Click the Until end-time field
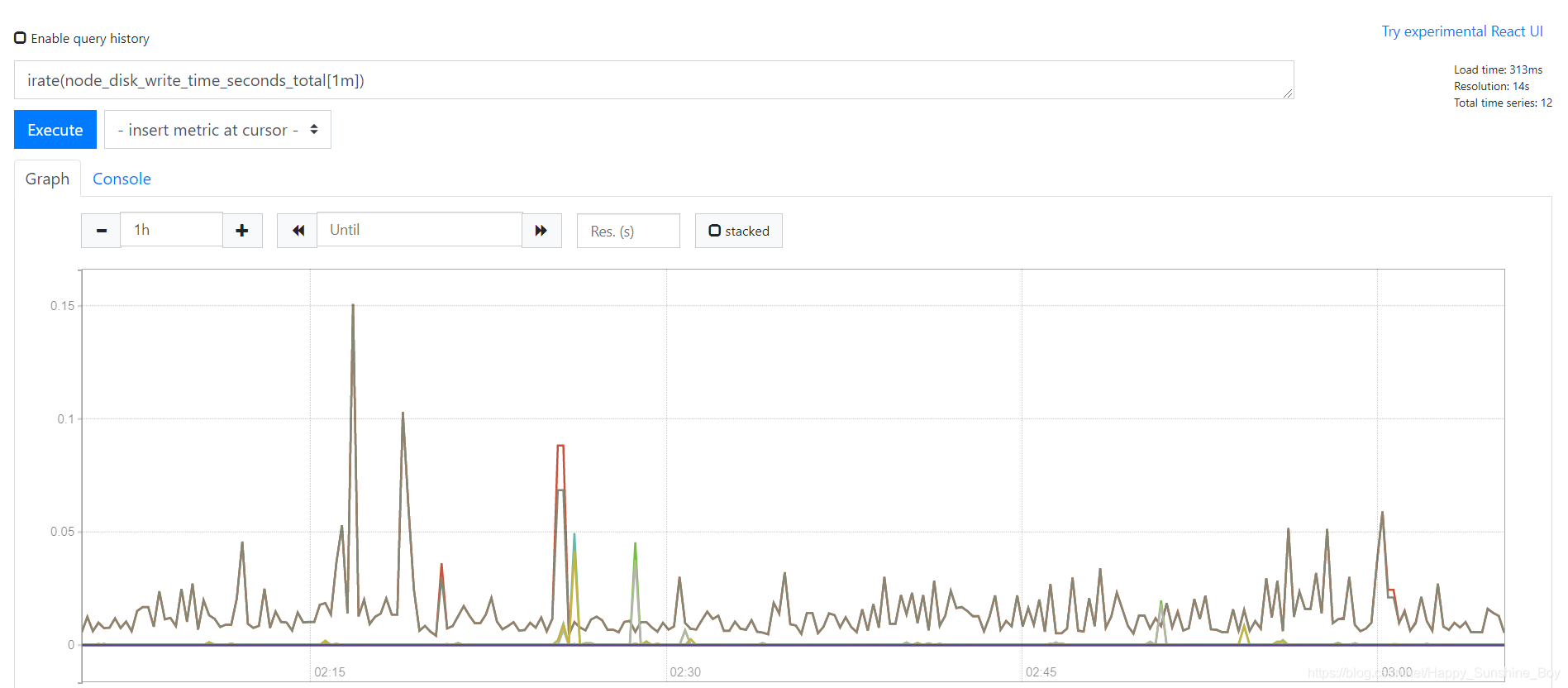 (x=419, y=230)
